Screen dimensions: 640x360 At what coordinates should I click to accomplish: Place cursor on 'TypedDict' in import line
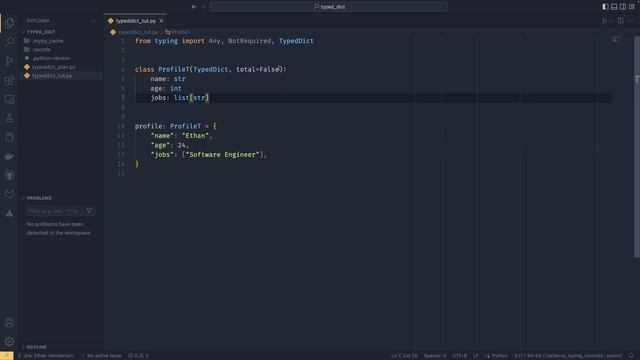(296, 41)
